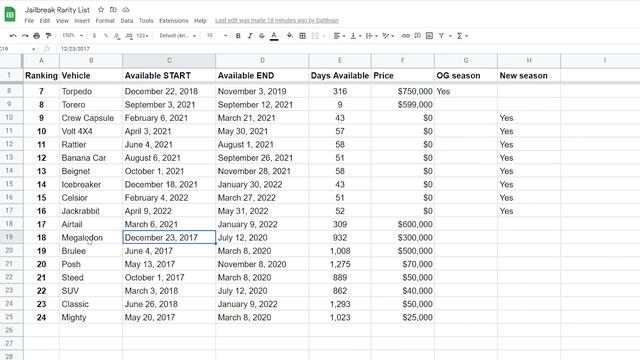Click the Google Sheets home logo
Image resolution: width=640 pixels, height=360 pixels.
(x=10, y=15)
